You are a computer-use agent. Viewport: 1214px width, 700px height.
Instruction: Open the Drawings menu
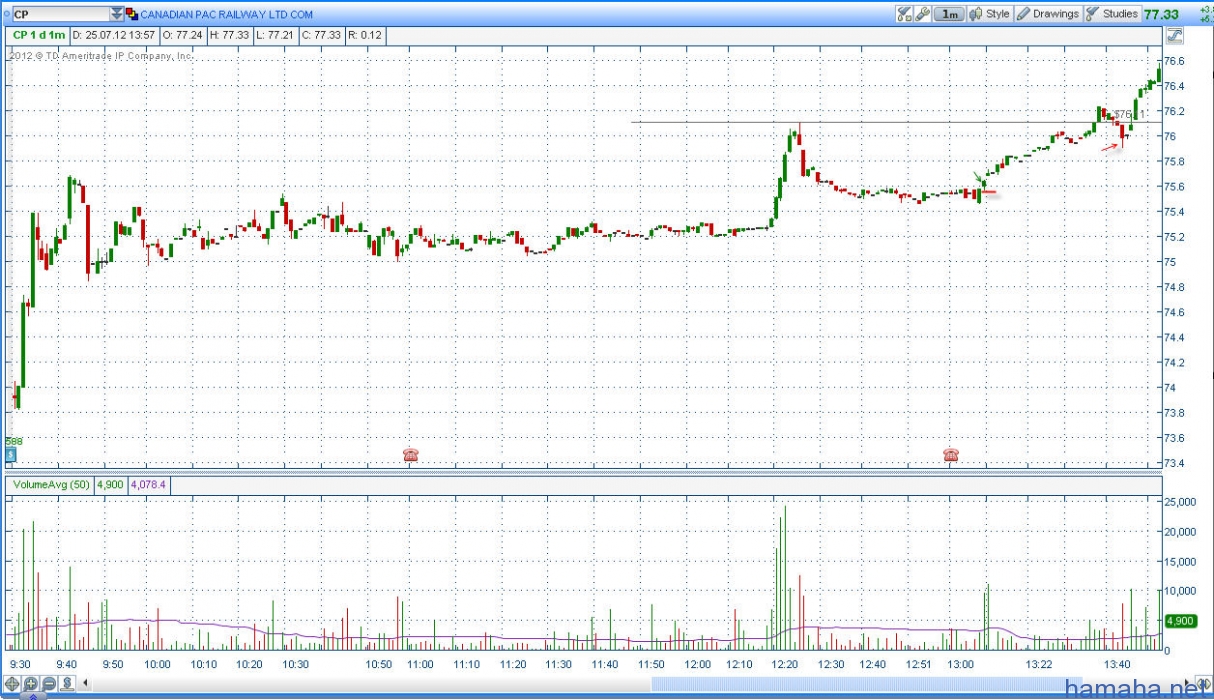(1048, 14)
